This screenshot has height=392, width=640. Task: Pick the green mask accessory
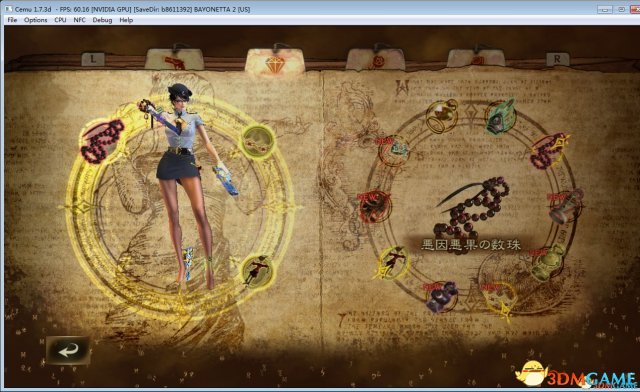501,116
